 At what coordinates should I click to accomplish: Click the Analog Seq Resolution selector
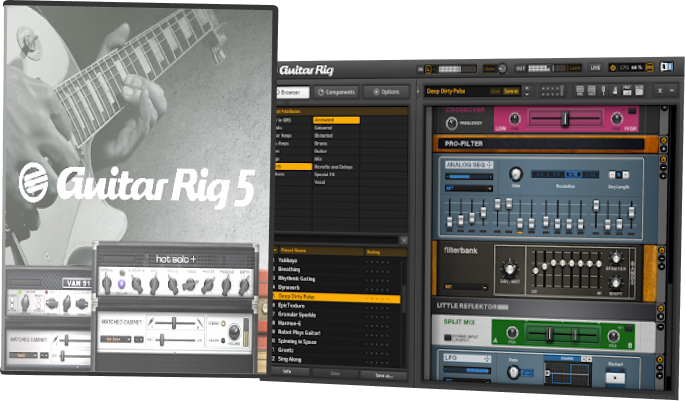pos(564,174)
